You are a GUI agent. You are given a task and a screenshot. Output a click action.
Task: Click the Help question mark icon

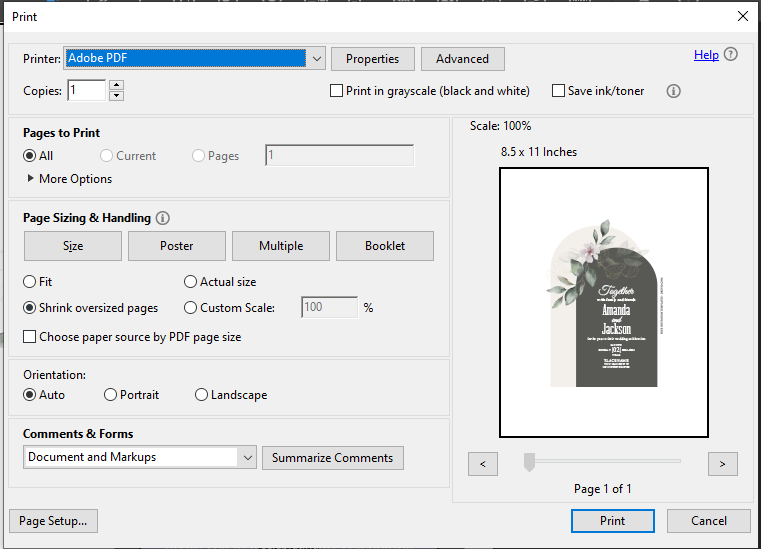point(730,54)
